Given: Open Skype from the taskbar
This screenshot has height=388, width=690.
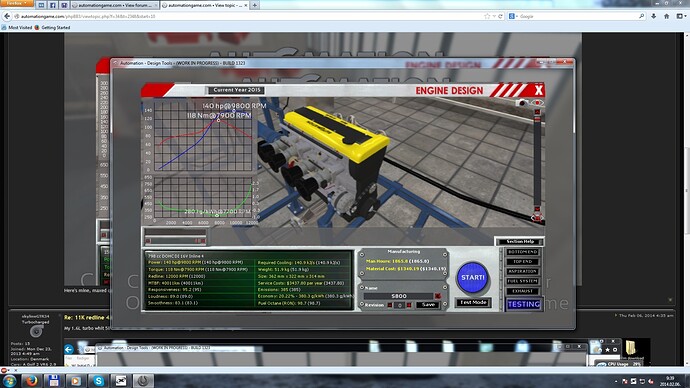Looking at the screenshot, I should tap(98, 381).
